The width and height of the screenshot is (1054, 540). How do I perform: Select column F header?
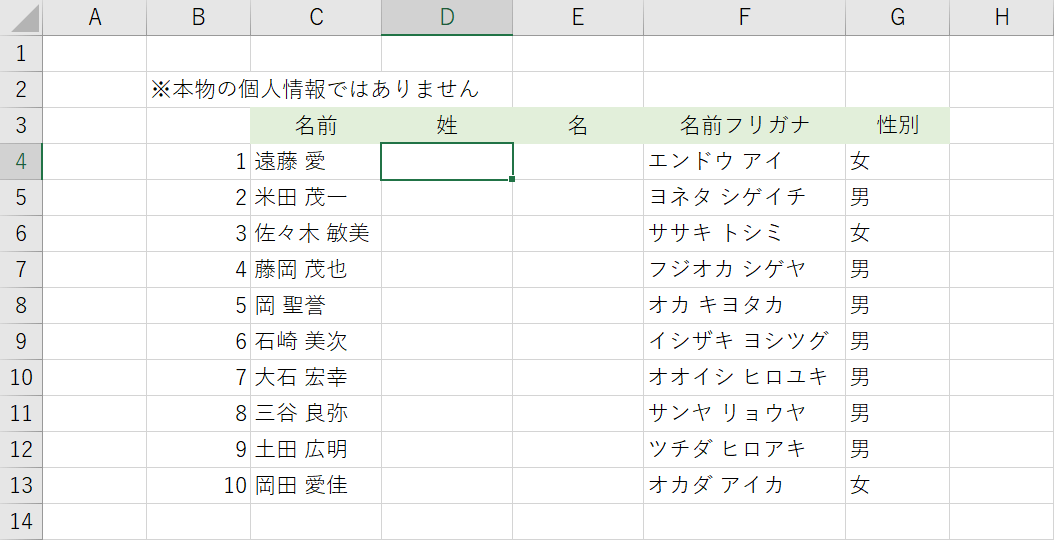(x=744, y=17)
